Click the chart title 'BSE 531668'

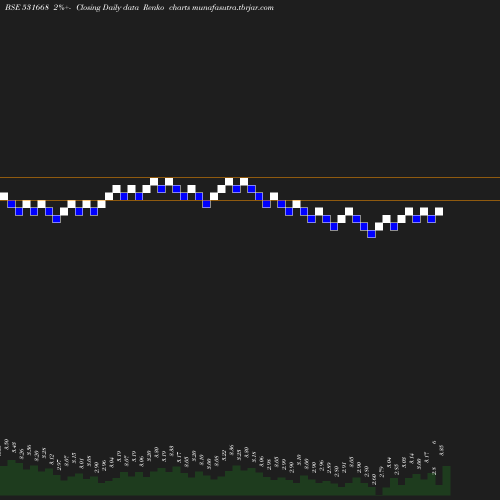click(x=27, y=7)
